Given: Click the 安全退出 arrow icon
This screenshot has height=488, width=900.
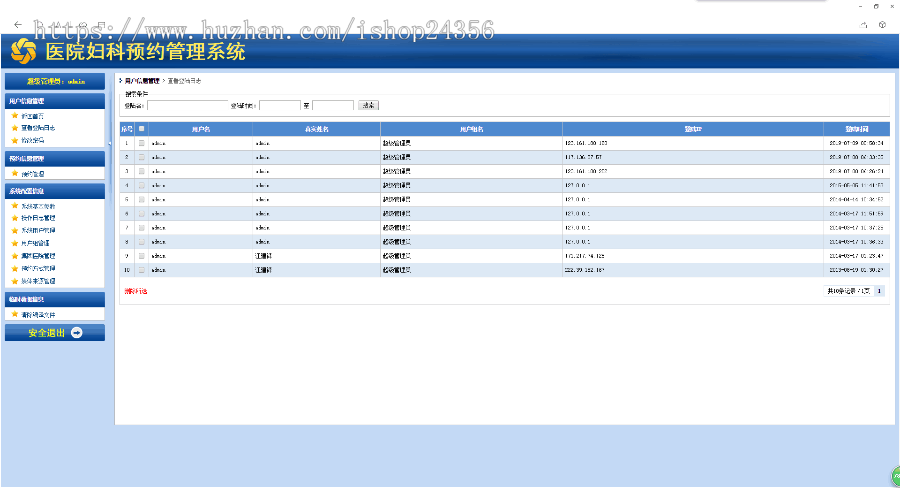Looking at the screenshot, I should pyautogui.click(x=76, y=332).
